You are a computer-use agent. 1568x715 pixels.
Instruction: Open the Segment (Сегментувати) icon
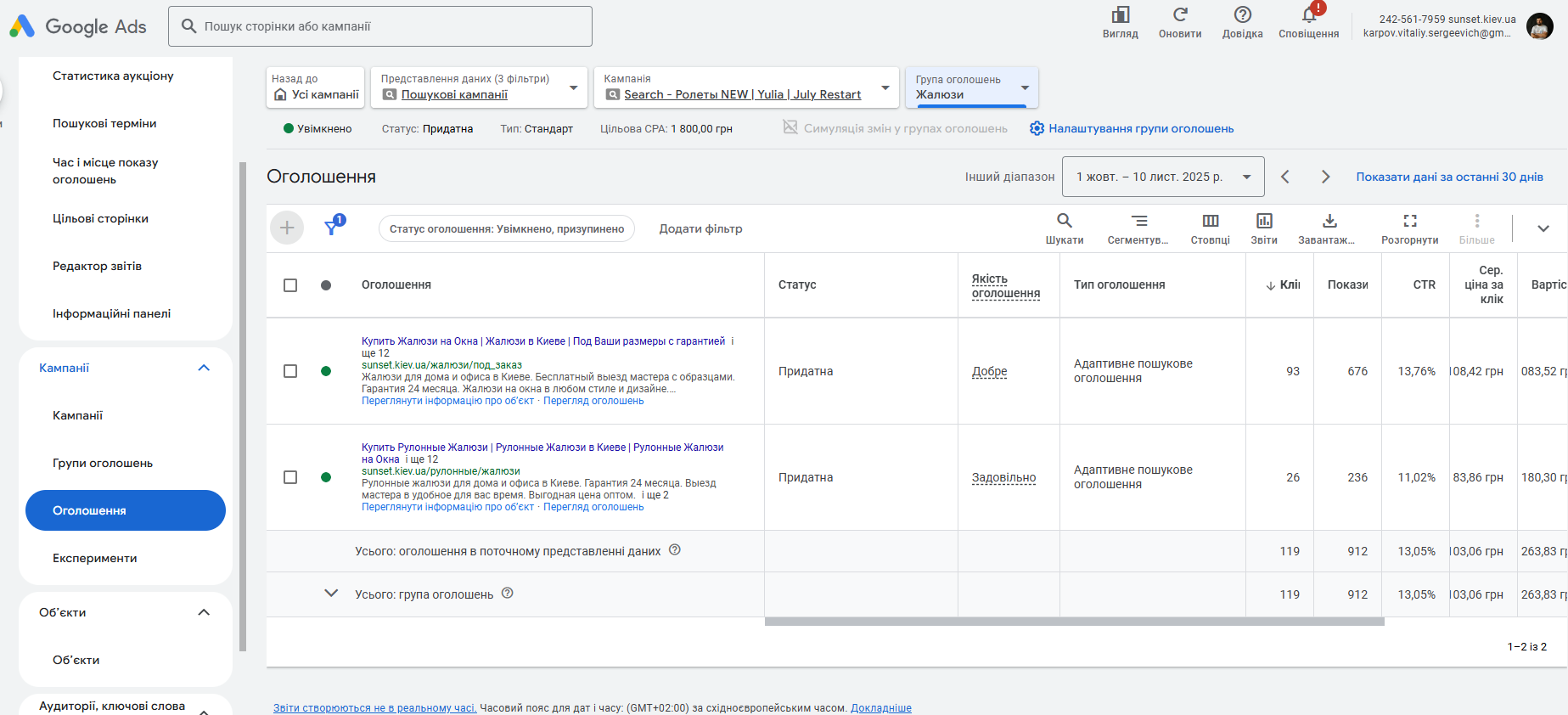(x=1139, y=222)
